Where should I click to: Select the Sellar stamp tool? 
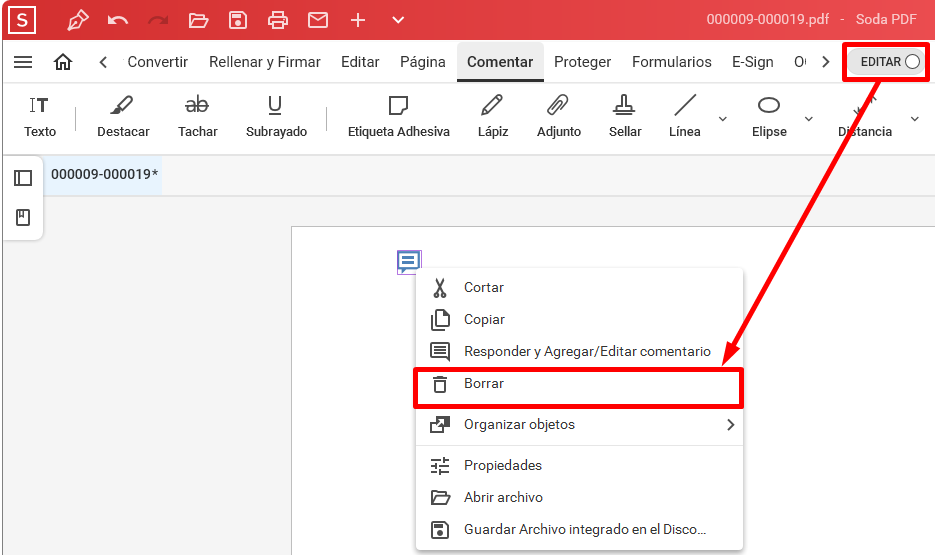pyautogui.click(x=625, y=117)
